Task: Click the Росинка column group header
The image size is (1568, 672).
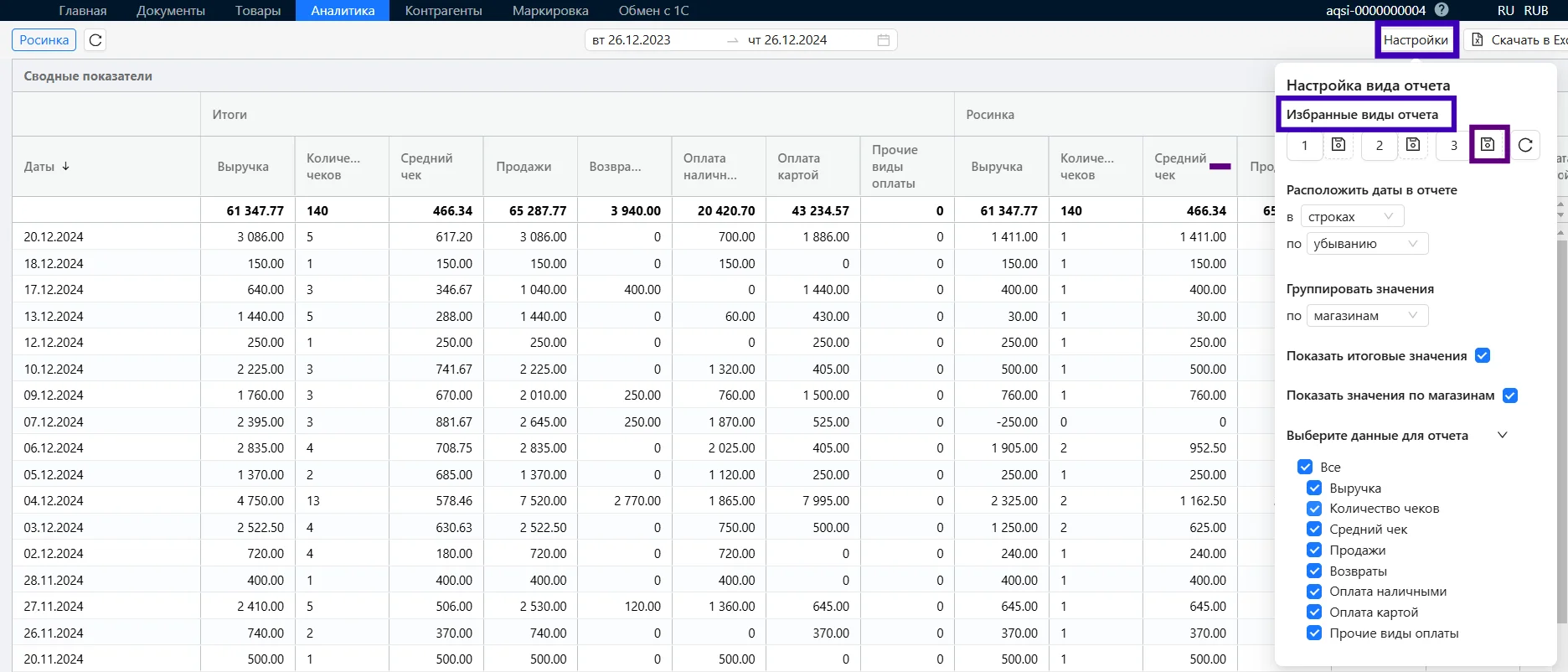Action: tap(990, 114)
